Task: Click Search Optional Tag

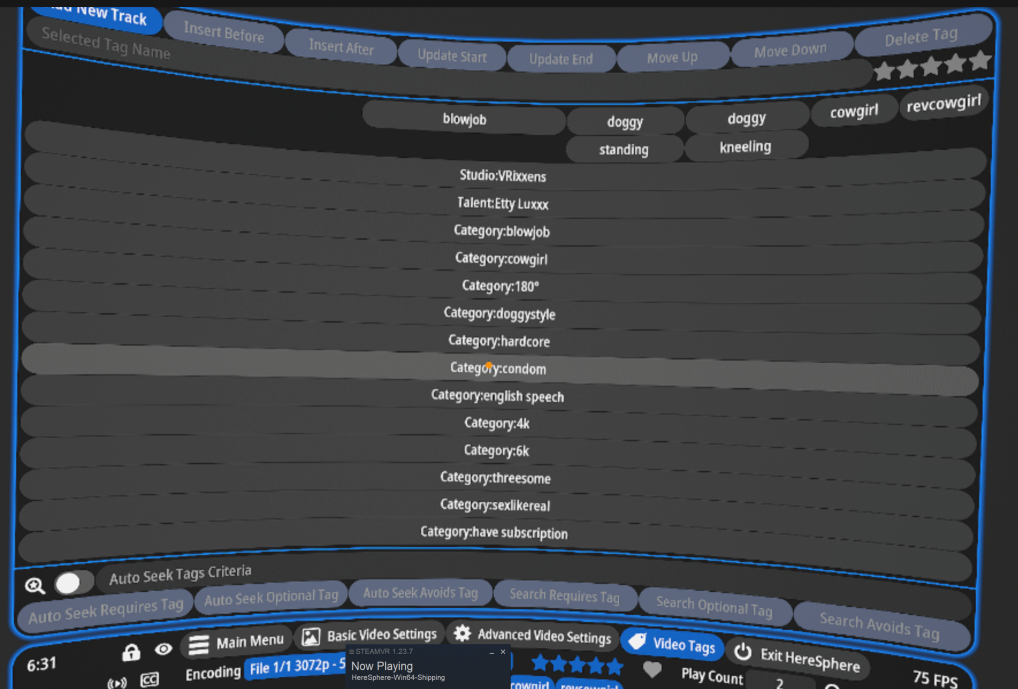Action: pyautogui.click(x=714, y=606)
